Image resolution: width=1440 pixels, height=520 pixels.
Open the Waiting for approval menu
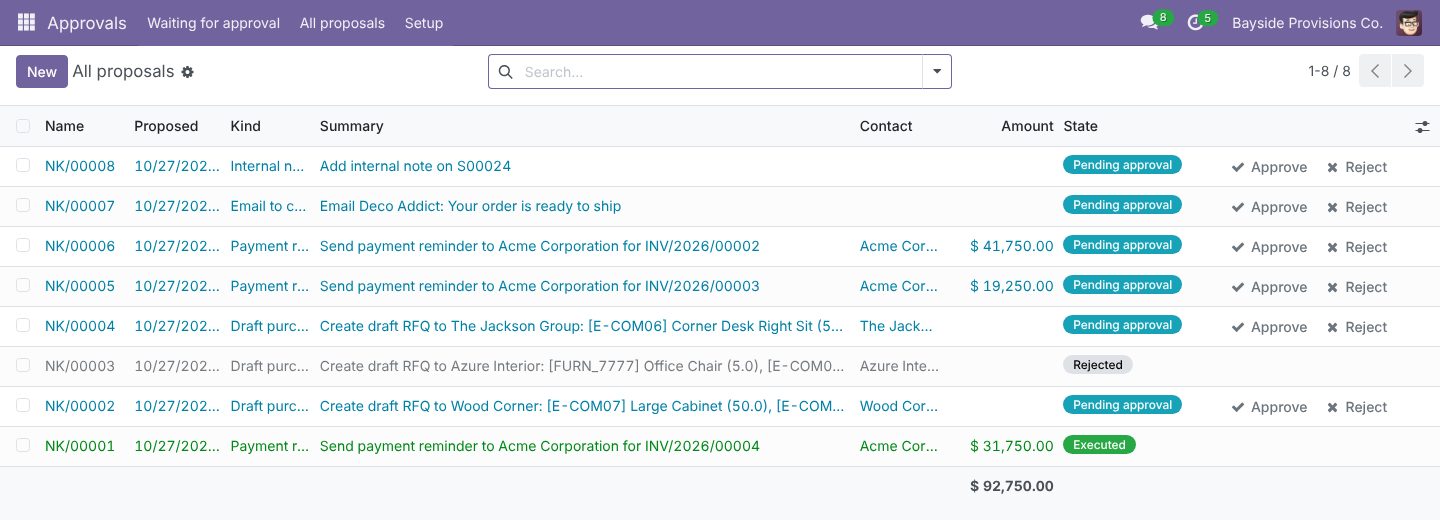pos(213,23)
